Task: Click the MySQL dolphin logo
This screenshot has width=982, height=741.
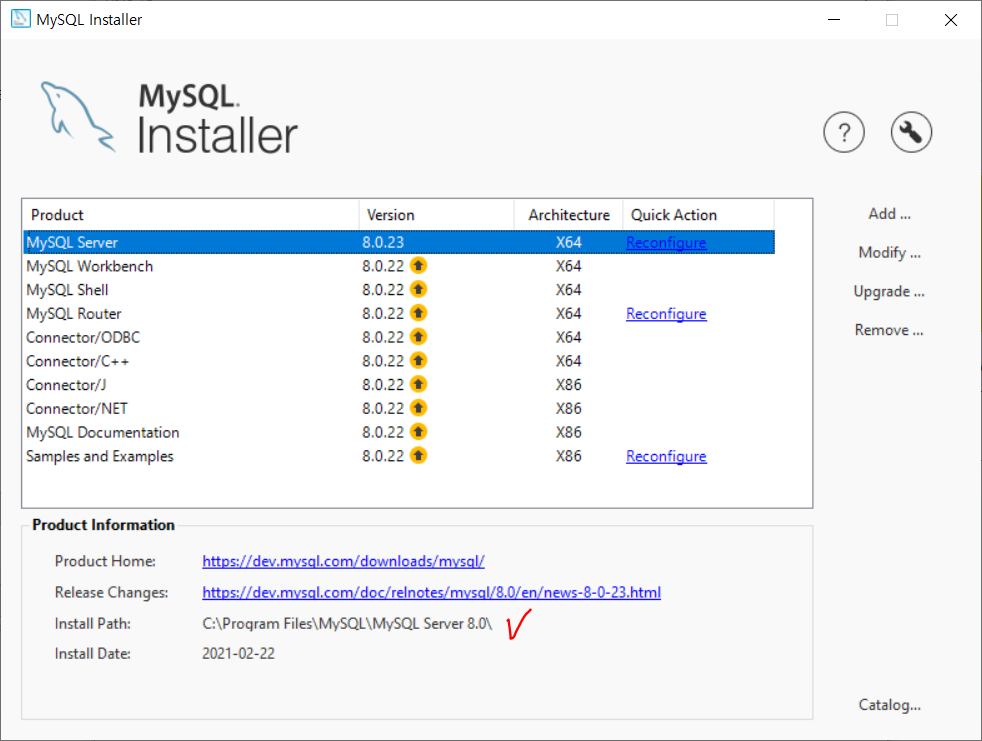Action: tap(78, 117)
